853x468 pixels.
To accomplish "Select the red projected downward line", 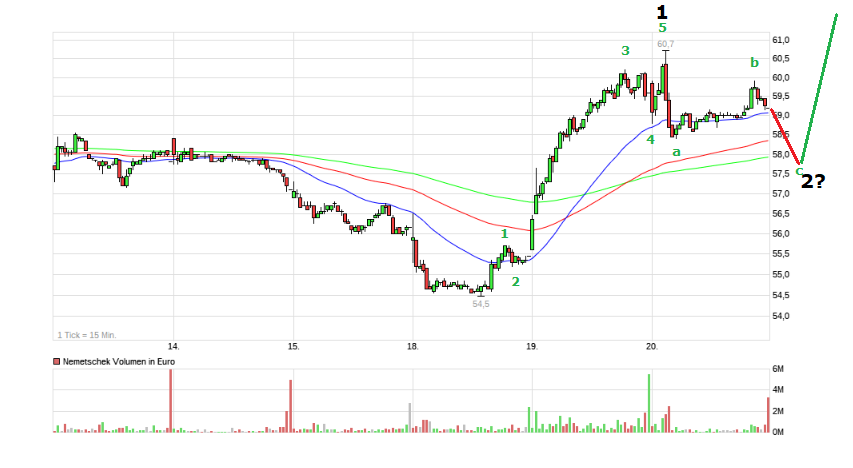I will click(x=785, y=135).
